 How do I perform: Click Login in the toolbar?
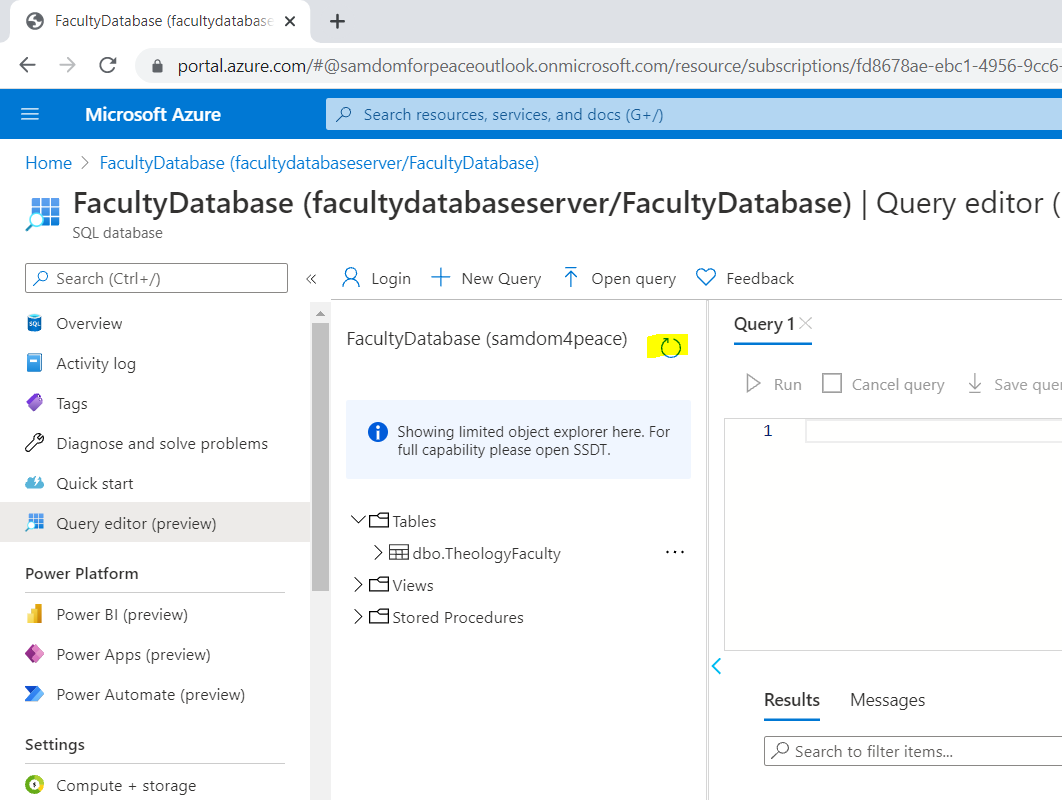pyautogui.click(x=377, y=278)
